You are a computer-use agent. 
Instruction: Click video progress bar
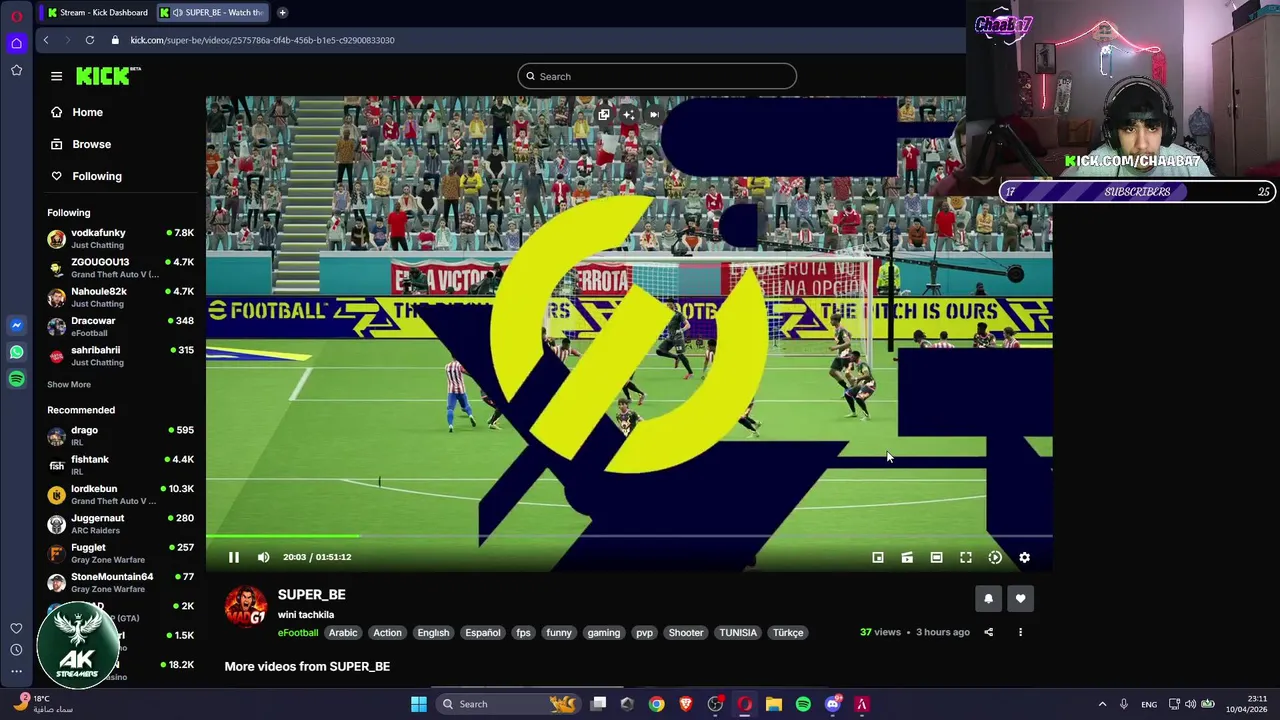[x=629, y=537]
